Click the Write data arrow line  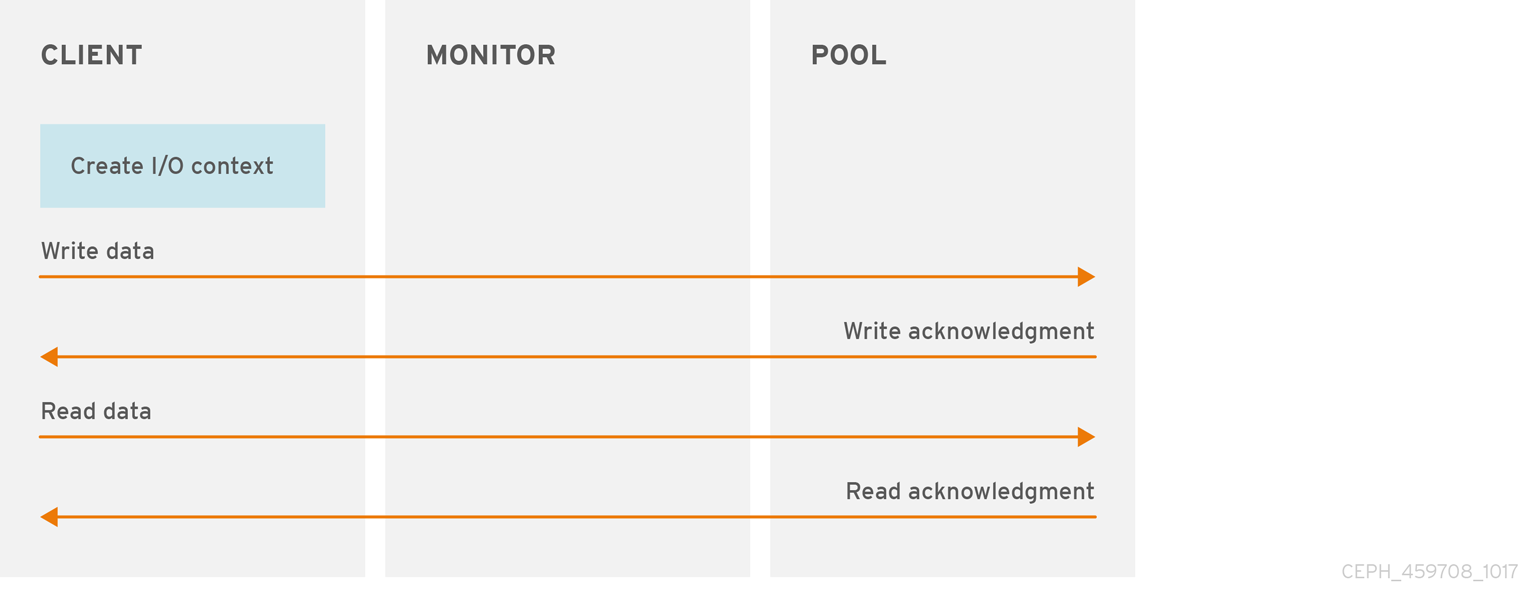[x=560, y=277]
